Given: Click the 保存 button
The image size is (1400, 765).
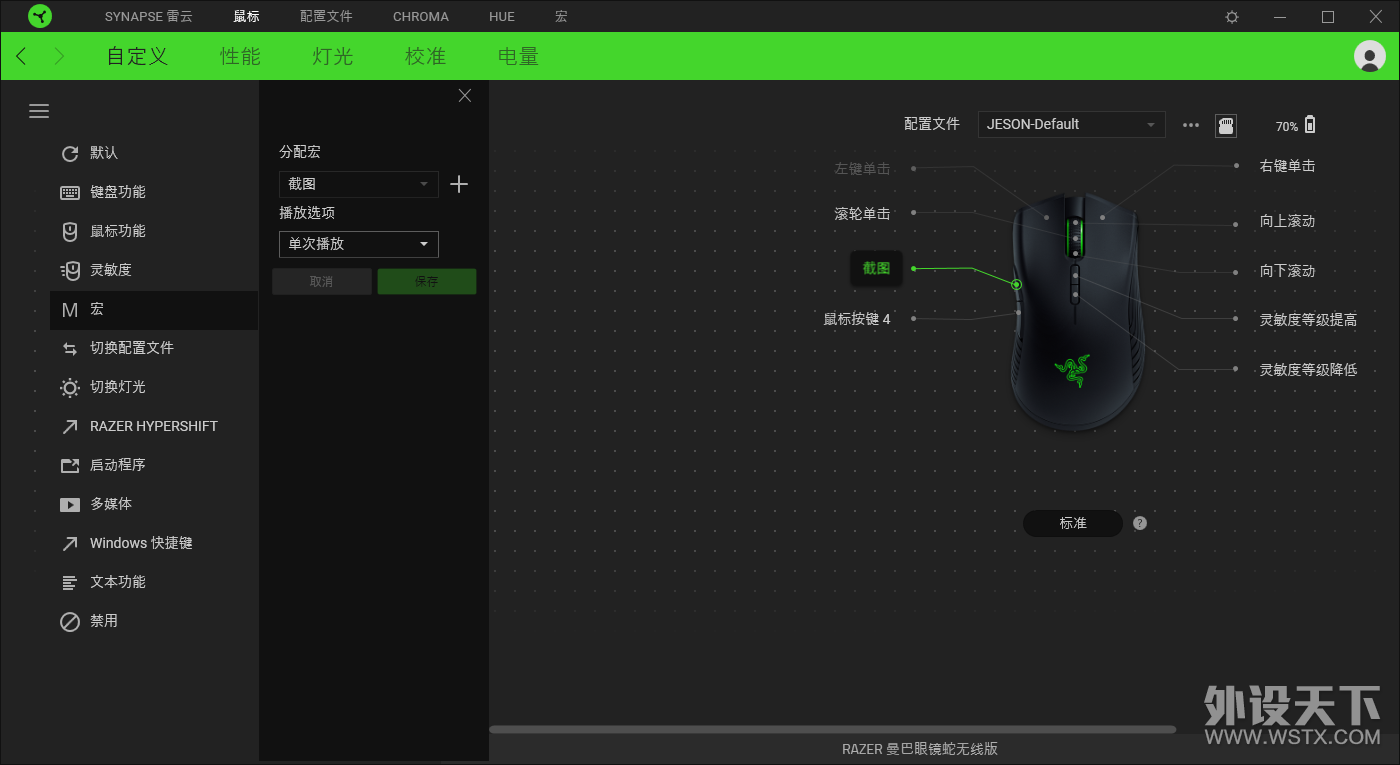Looking at the screenshot, I should coord(427,281).
